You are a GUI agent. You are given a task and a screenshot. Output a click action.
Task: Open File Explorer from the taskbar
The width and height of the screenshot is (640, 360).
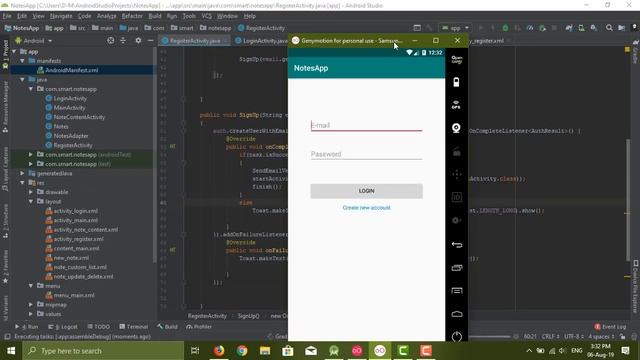tap(265, 351)
